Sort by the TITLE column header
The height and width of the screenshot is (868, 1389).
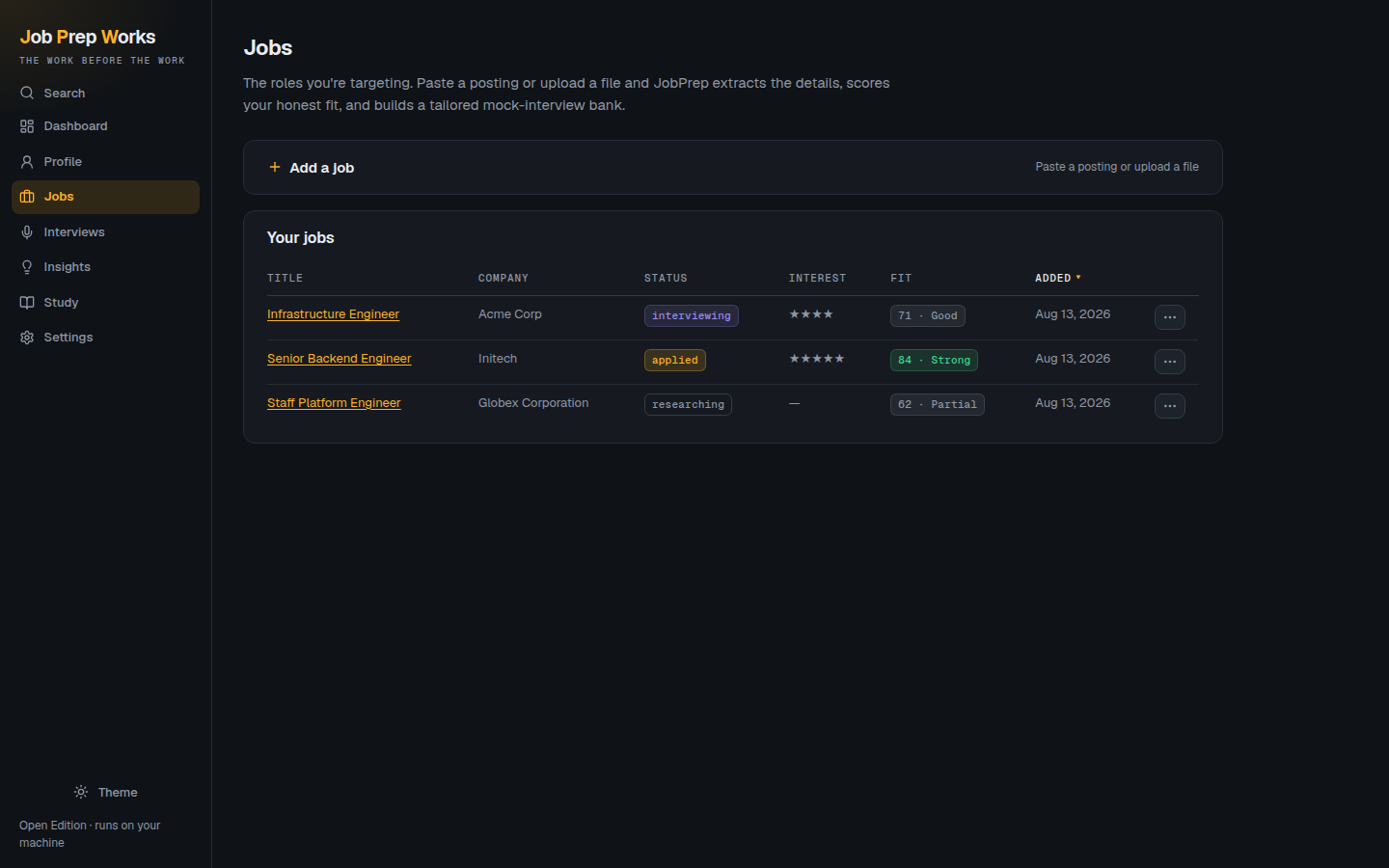(x=285, y=278)
